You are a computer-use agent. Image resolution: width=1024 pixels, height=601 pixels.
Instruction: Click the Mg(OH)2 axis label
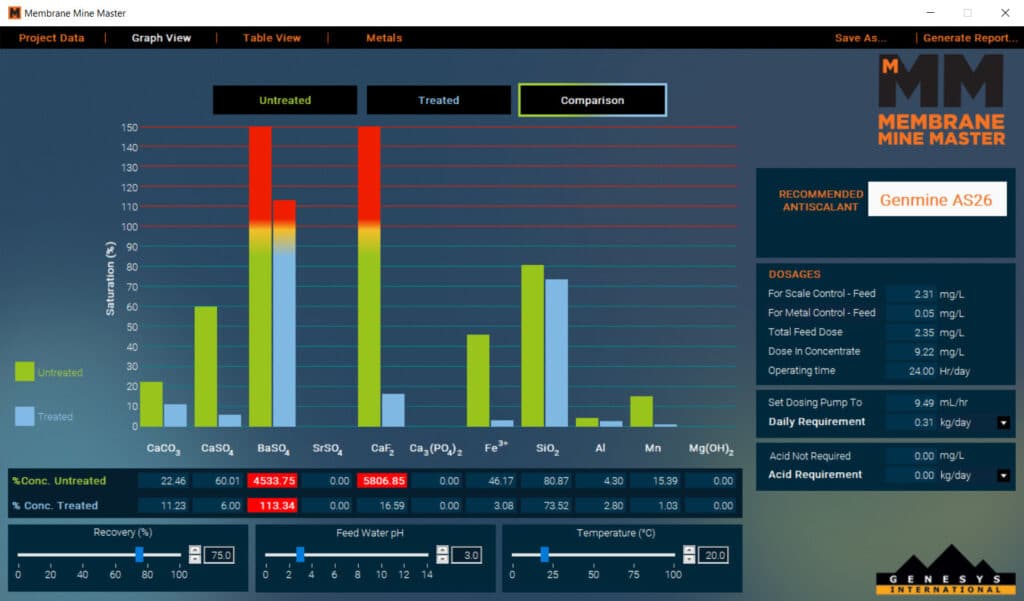pyautogui.click(x=711, y=449)
